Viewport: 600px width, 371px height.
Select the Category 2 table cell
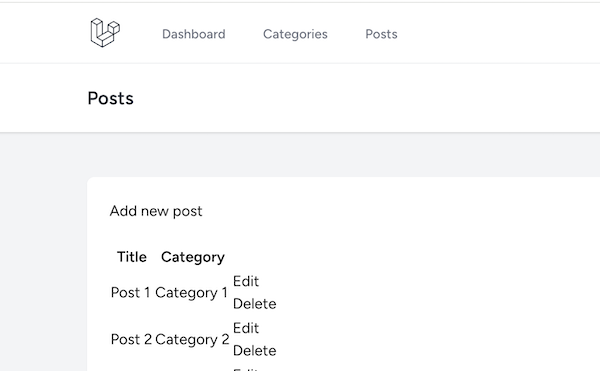pyautogui.click(x=192, y=340)
